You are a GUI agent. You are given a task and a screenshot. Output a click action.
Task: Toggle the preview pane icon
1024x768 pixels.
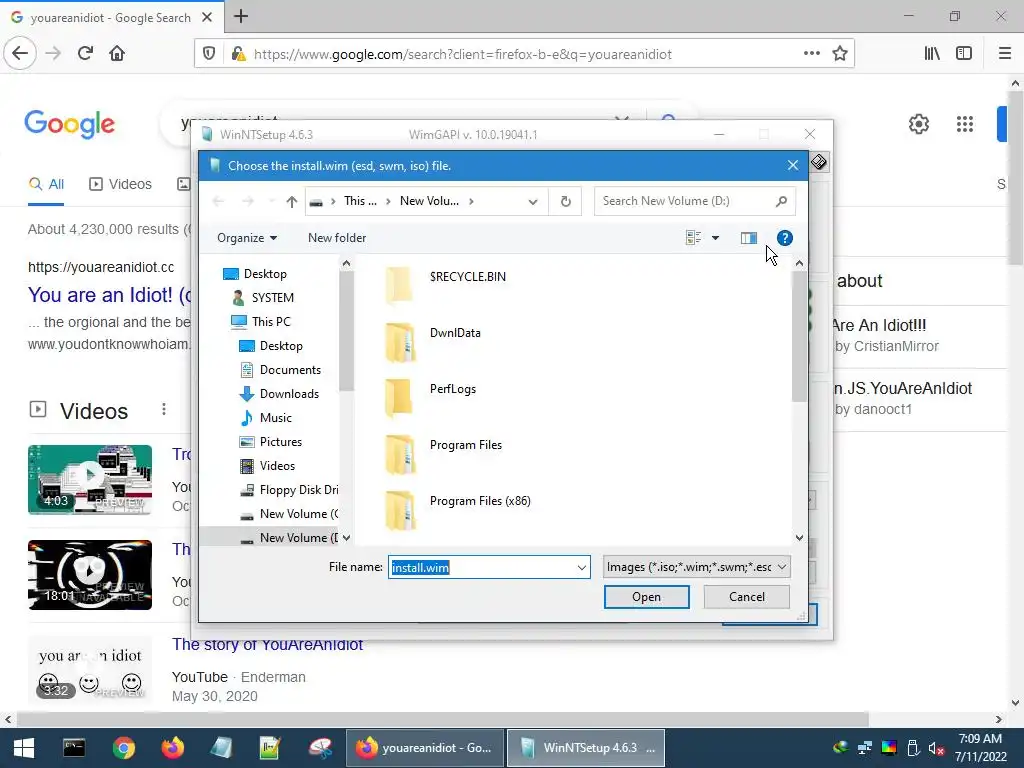(x=748, y=238)
